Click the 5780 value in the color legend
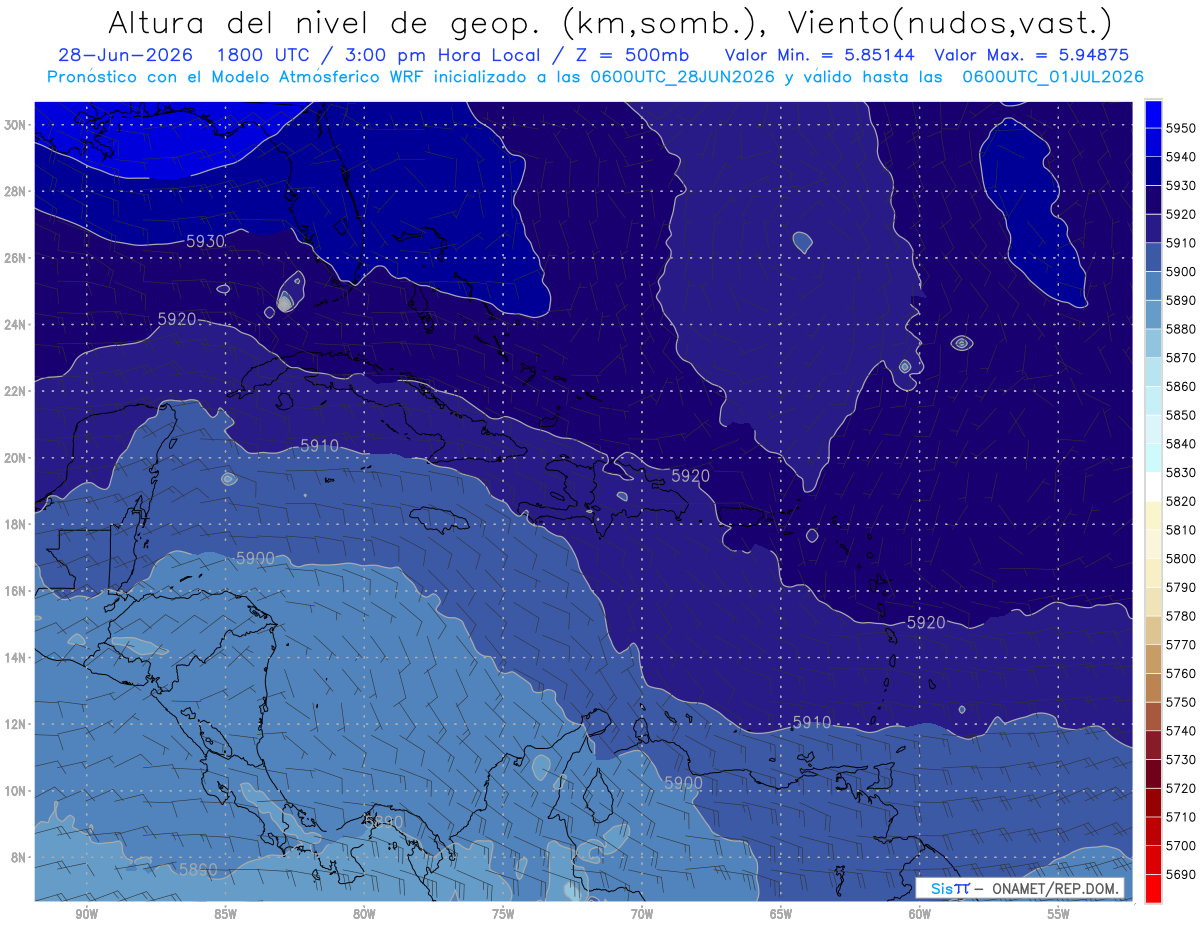Image resolution: width=1200 pixels, height=927 pixels. point(1180,615)
